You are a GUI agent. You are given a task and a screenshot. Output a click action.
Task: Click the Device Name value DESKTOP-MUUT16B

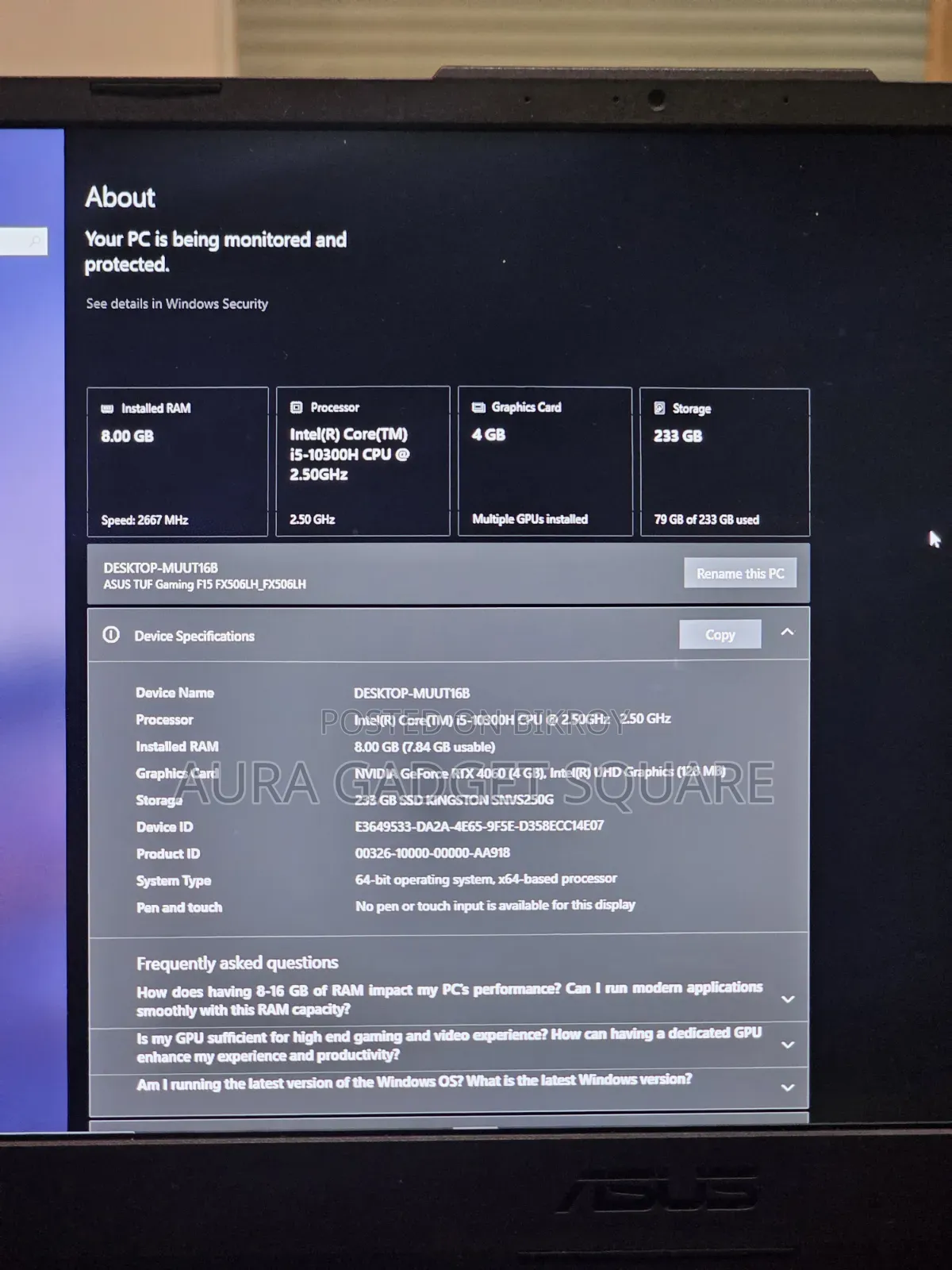(x=412, y=693)
